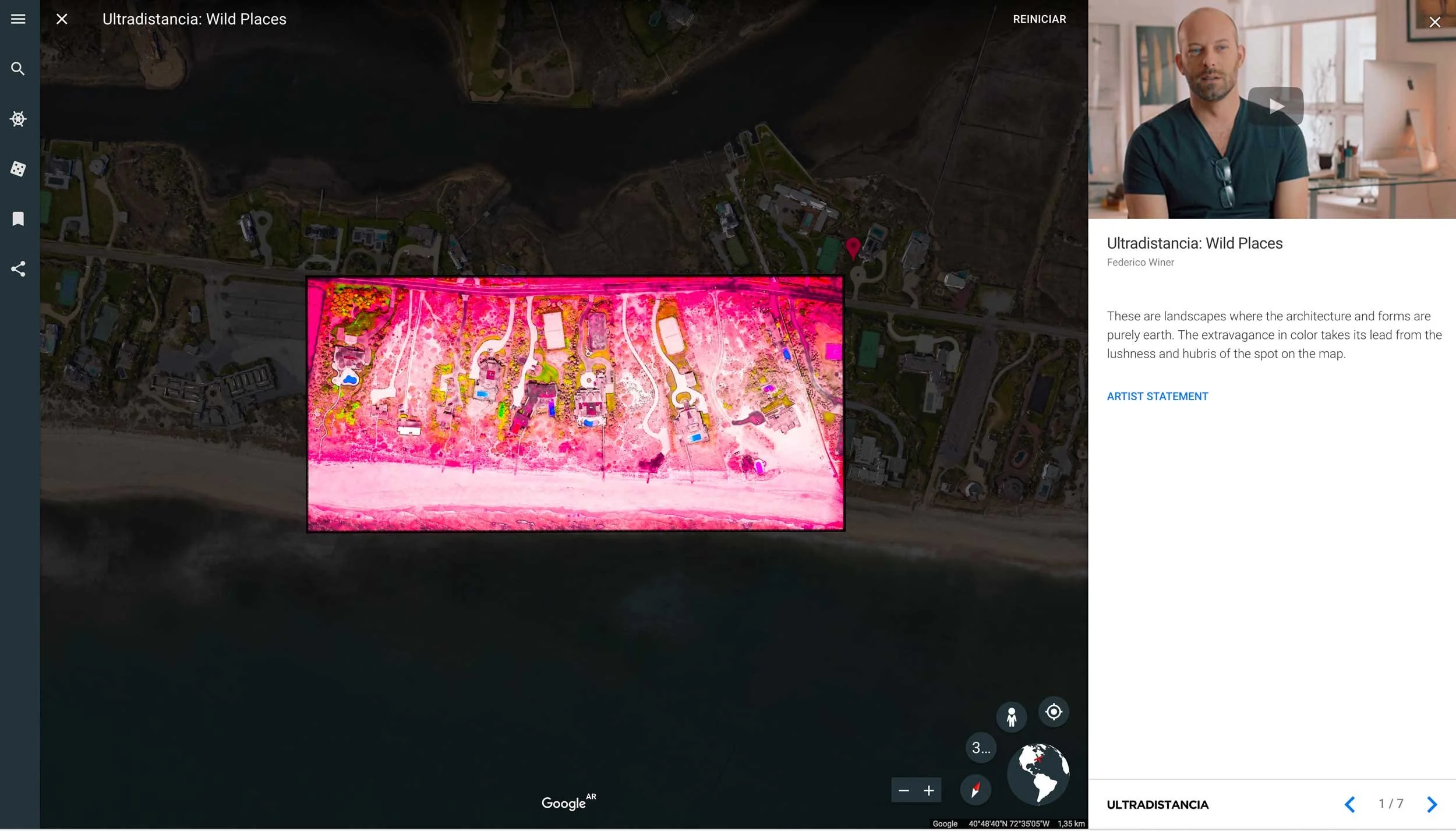Reset view with compass icon
This screenshot has width=1456, height=831.
click(976, 790)
